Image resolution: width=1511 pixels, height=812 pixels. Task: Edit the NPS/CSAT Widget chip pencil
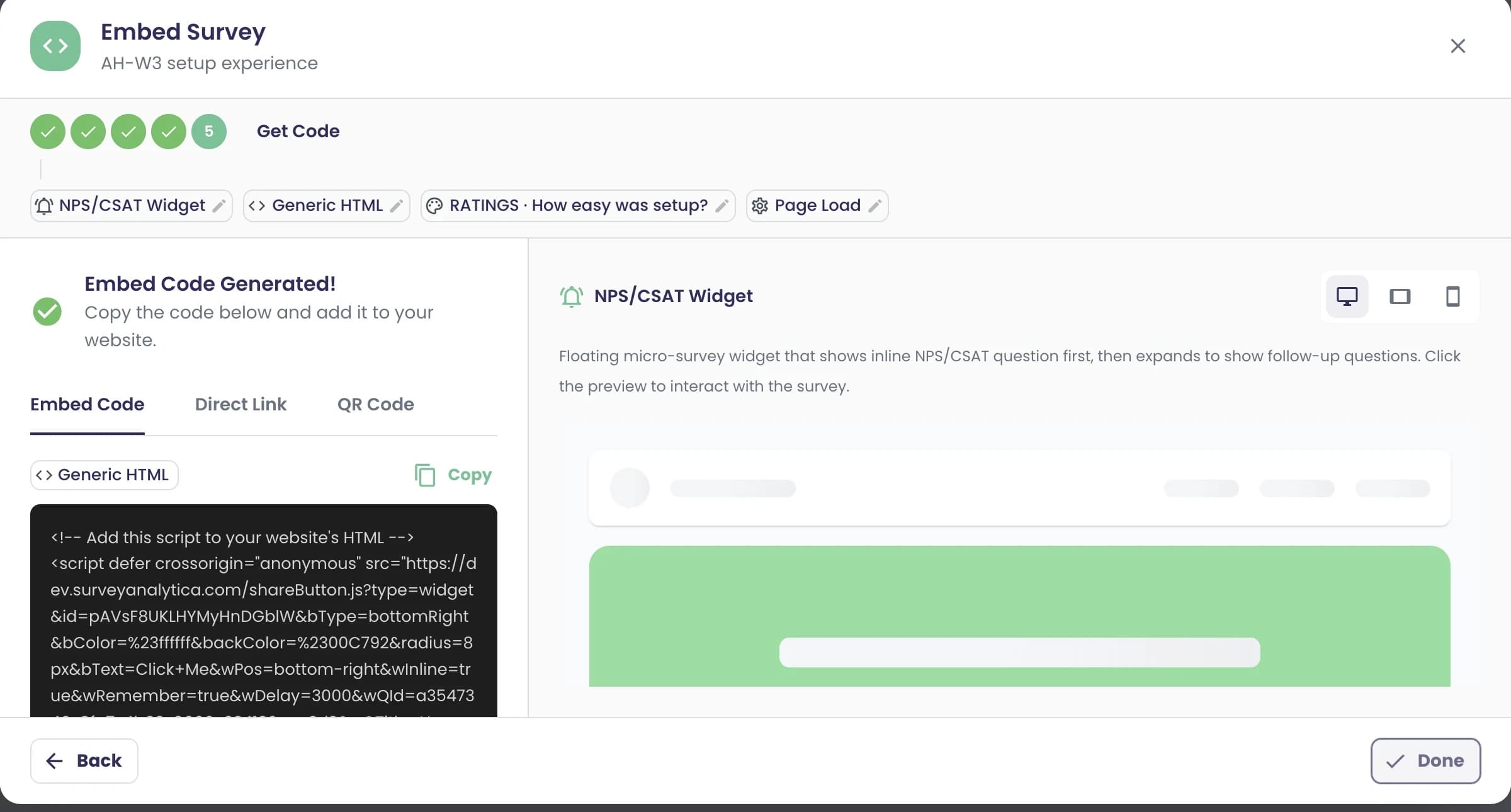(219, 206)
